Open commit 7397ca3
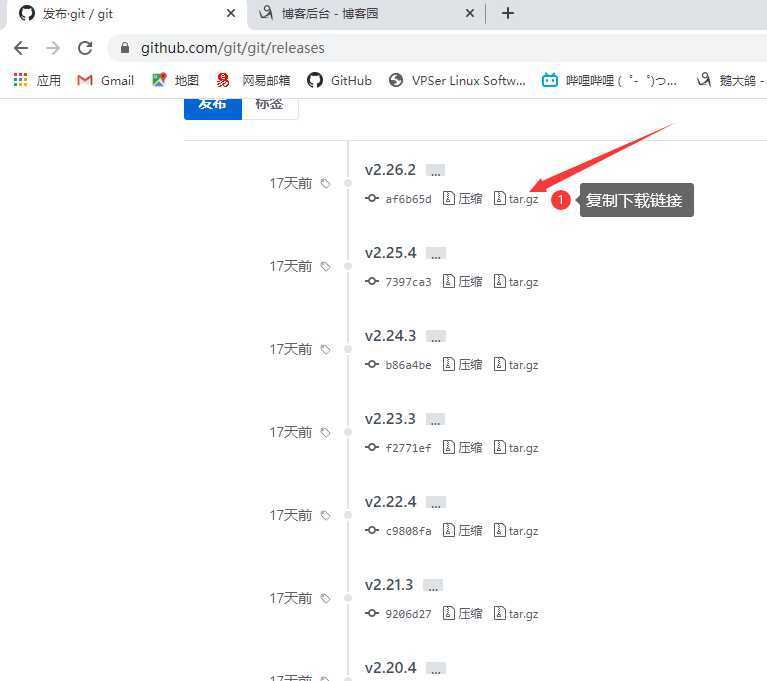This screenshot has height=681, width=767. tap(408, 282)
